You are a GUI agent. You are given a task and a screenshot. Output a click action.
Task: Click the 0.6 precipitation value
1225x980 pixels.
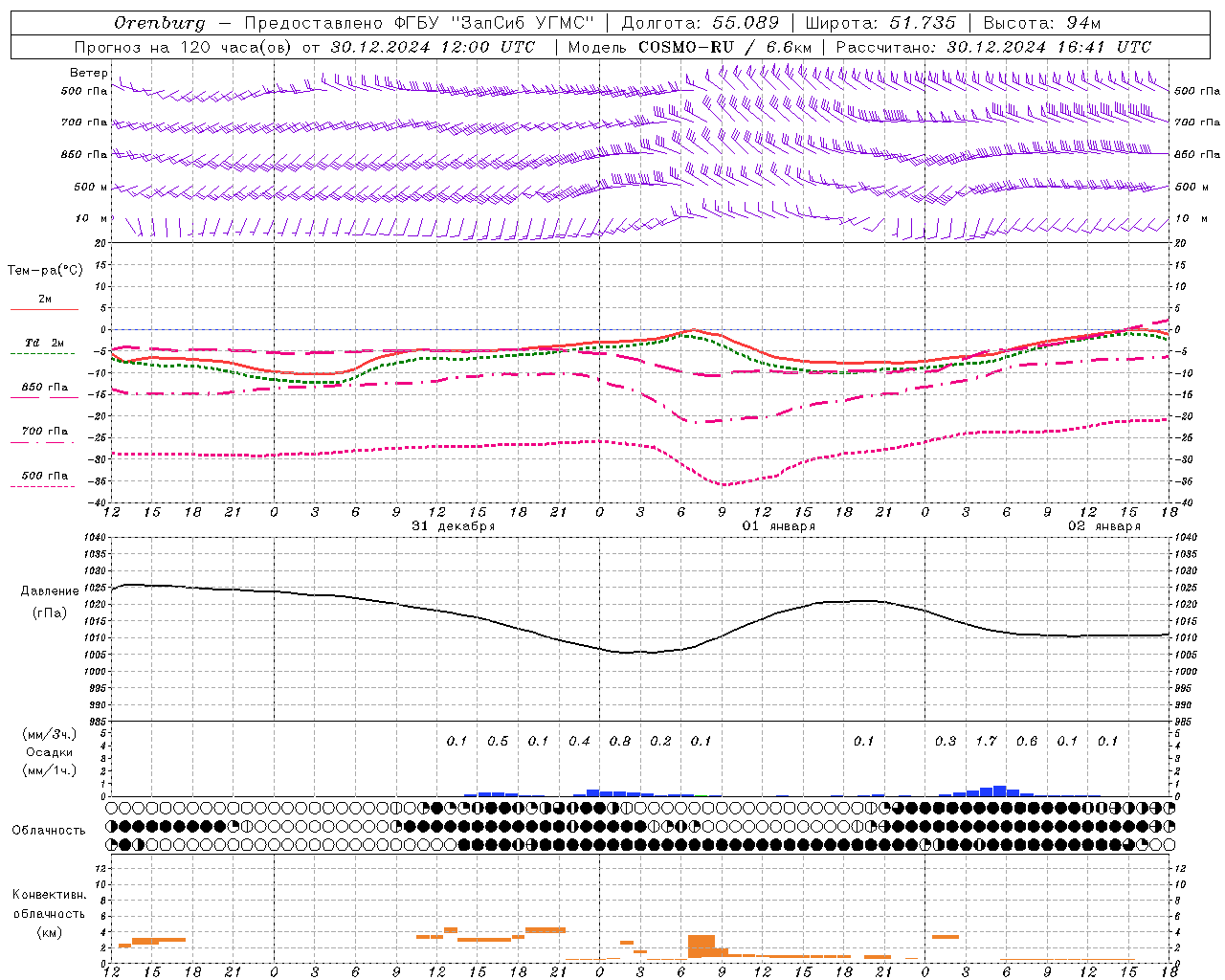click(1027, 741)
